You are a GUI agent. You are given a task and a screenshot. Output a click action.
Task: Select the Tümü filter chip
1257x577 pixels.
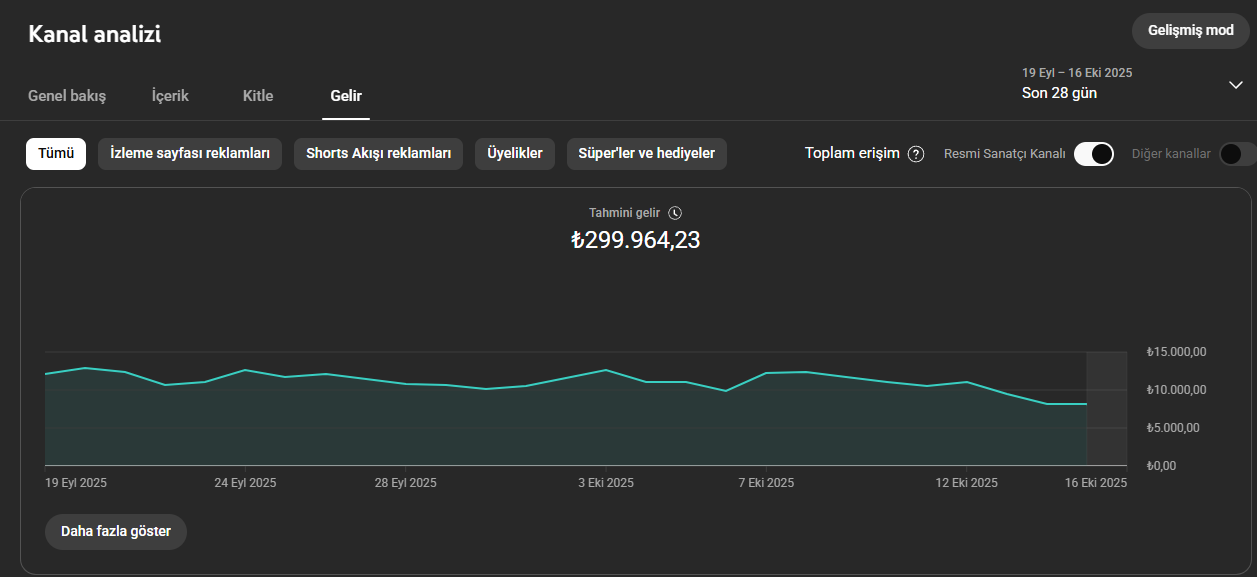click(x=56, y=154)
